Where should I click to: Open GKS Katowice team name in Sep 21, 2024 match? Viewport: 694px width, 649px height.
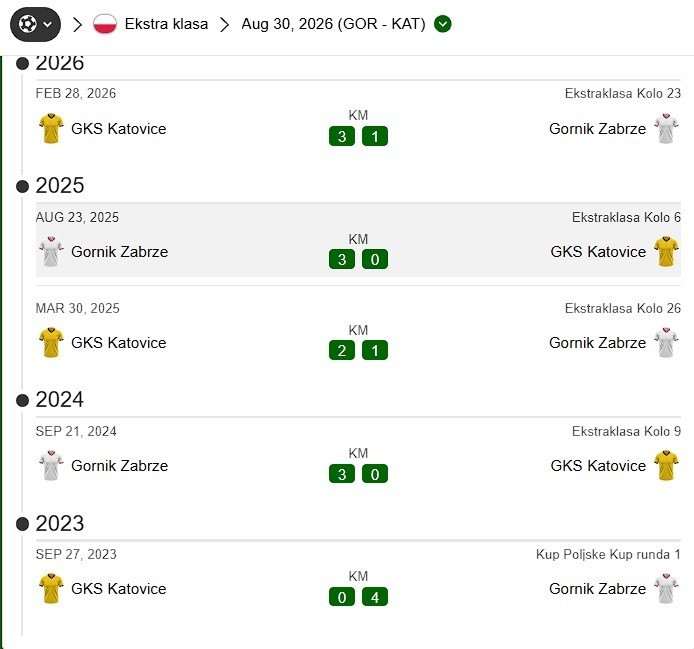coord(598,466)
